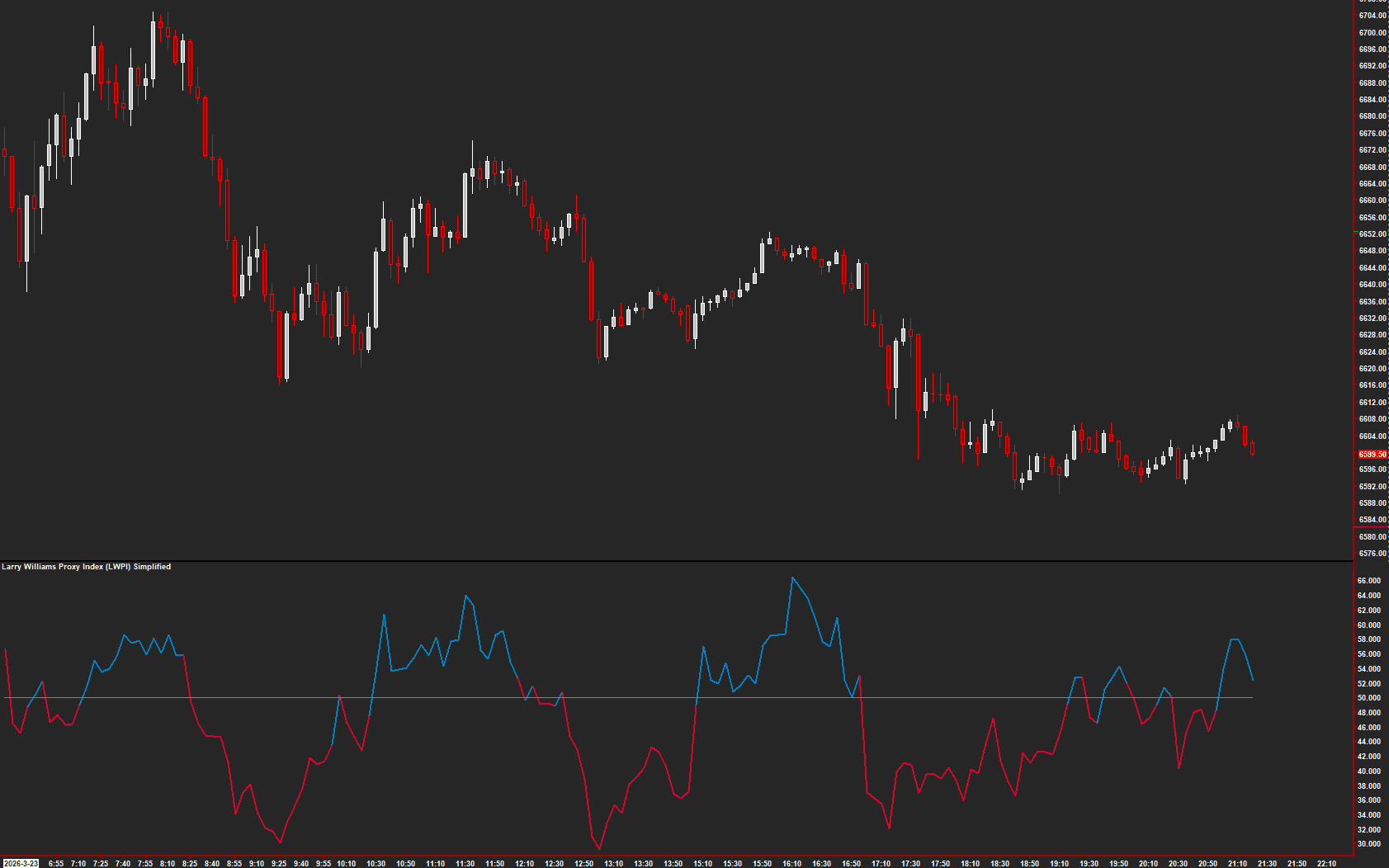
Task: Click the 6576.00 price axis label
Action: click(1371, 554)
